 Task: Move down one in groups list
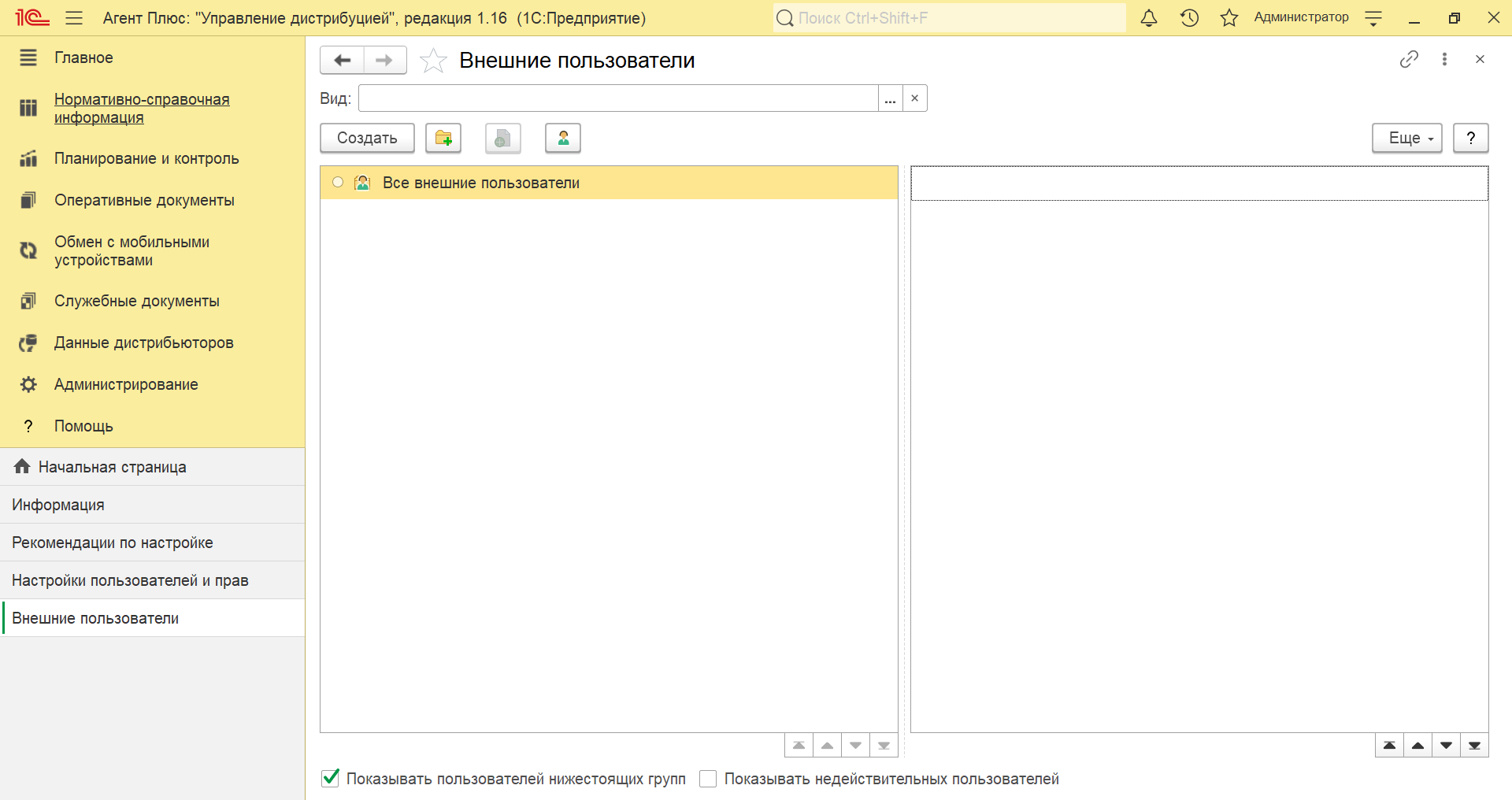pyautogui.click(x=855, y=745)
